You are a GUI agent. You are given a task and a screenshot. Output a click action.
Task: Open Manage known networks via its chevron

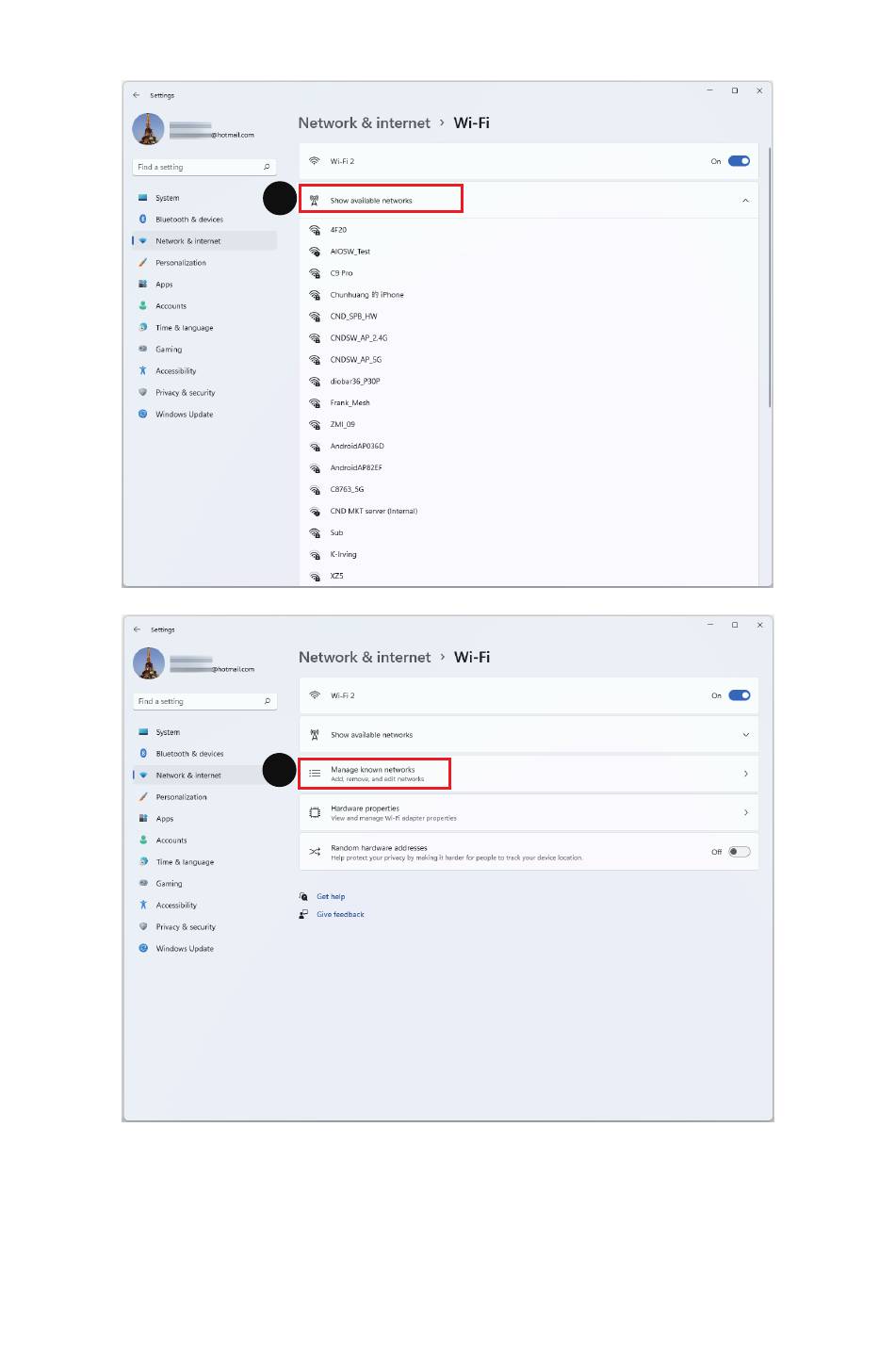(x=745, y=774)
